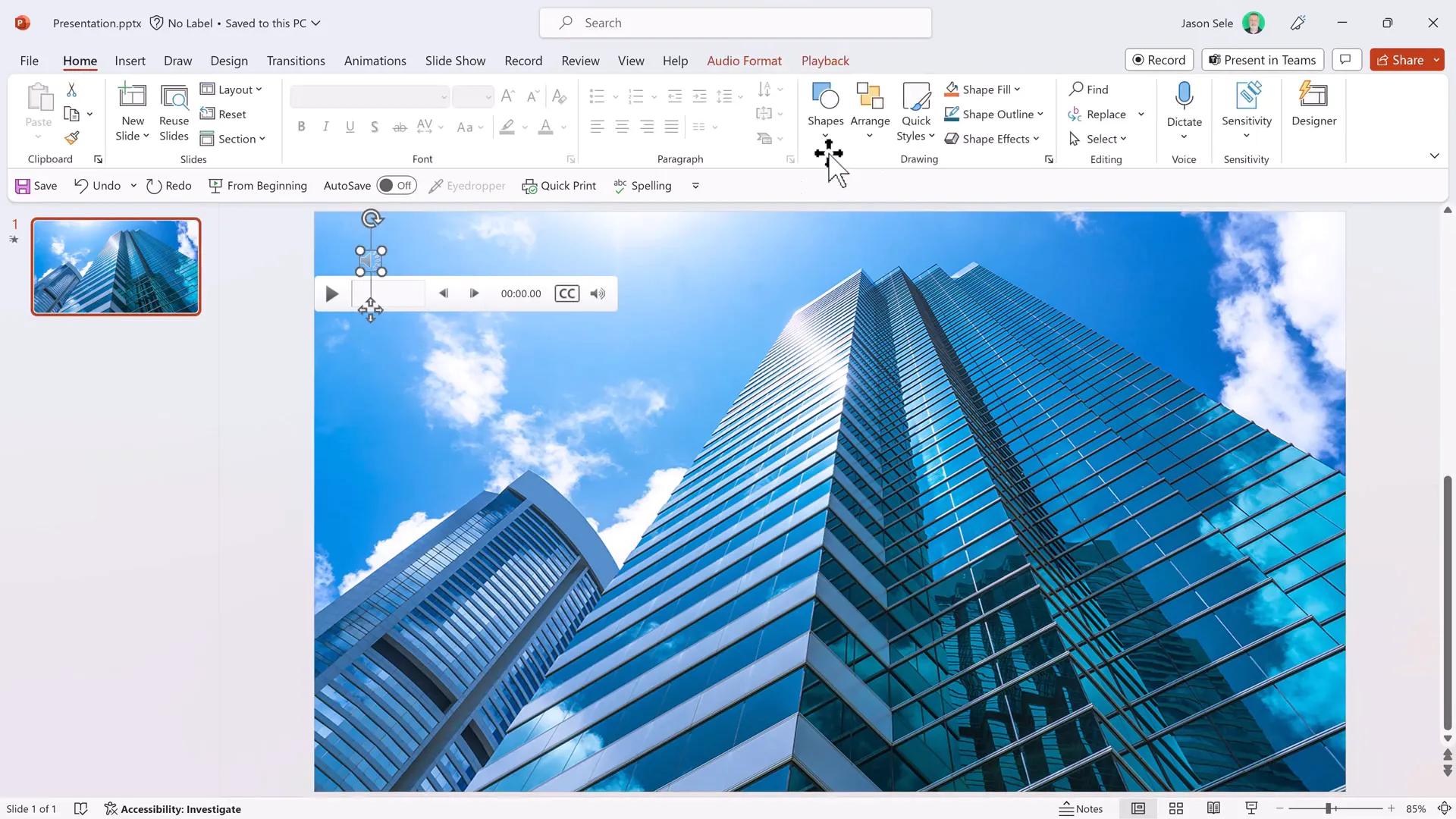Click the Dictate microphone icon
1456x819 pixels.
[1184, 96]
